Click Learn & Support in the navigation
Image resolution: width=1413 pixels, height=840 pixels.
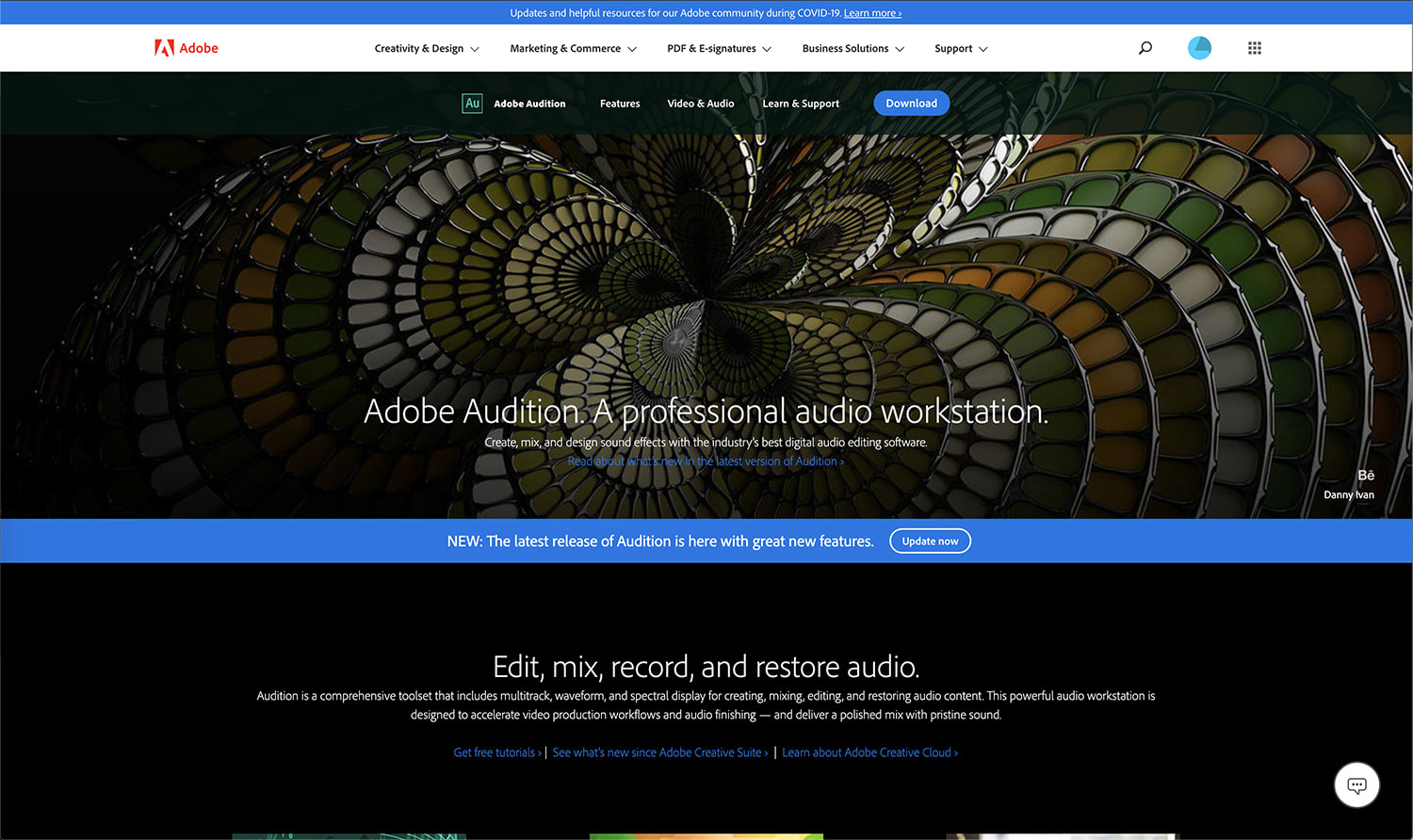click(800, 104)
